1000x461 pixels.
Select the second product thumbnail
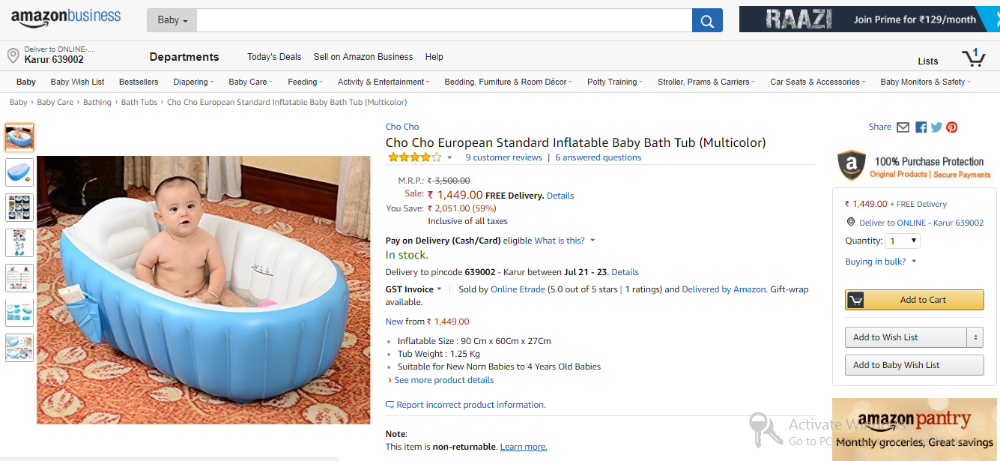point(19,173)
